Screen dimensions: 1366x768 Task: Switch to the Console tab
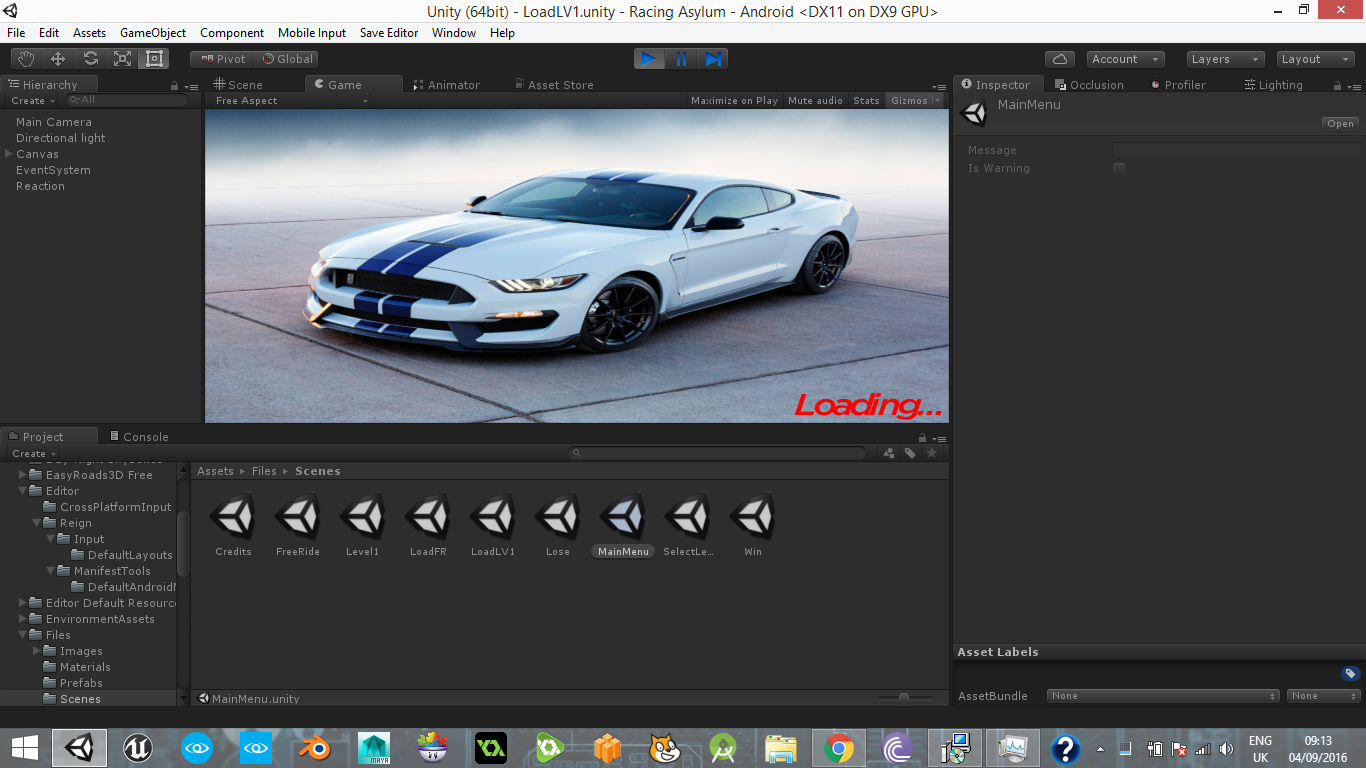tap(139, 437)
